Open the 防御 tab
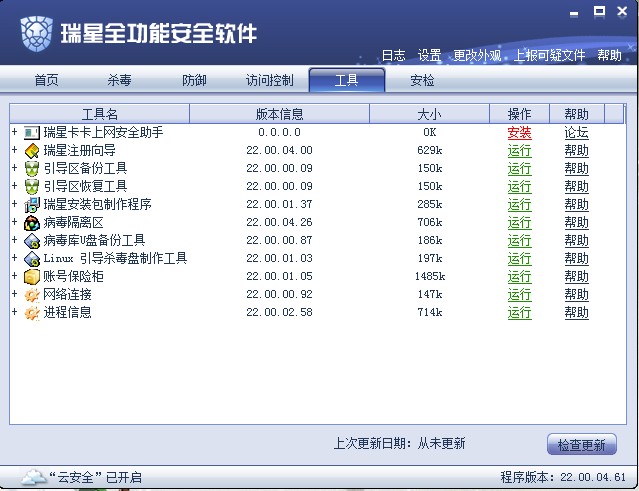Image resolution: width=639 pixels, height=491 pixels. click(194, 80)
